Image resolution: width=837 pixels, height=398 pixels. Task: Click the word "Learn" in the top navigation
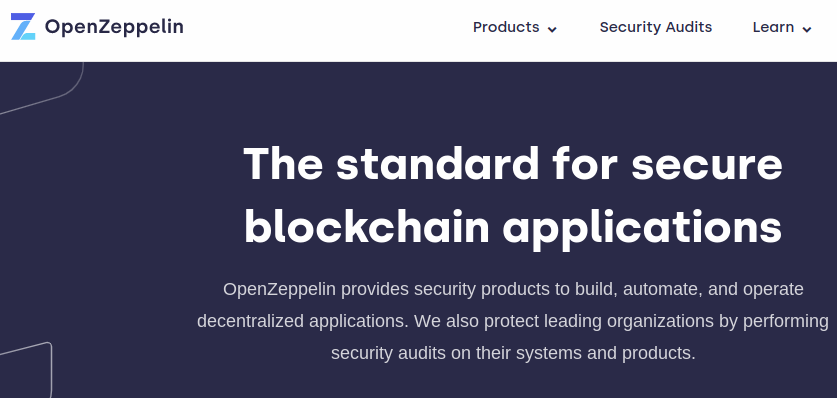773,27
